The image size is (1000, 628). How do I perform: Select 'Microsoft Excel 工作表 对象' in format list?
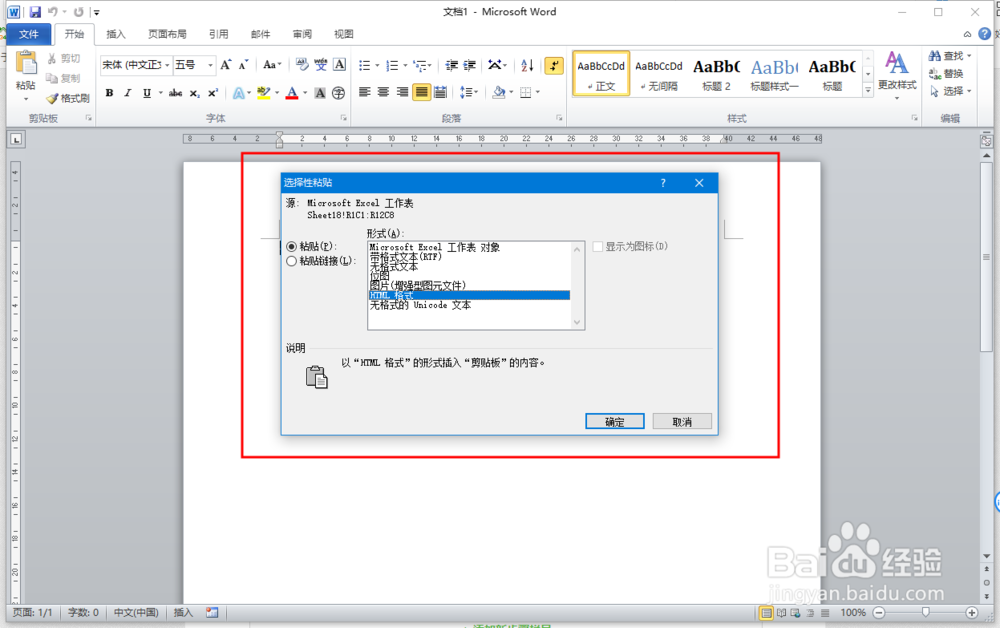pyautogui.click(x=469, y=247)
